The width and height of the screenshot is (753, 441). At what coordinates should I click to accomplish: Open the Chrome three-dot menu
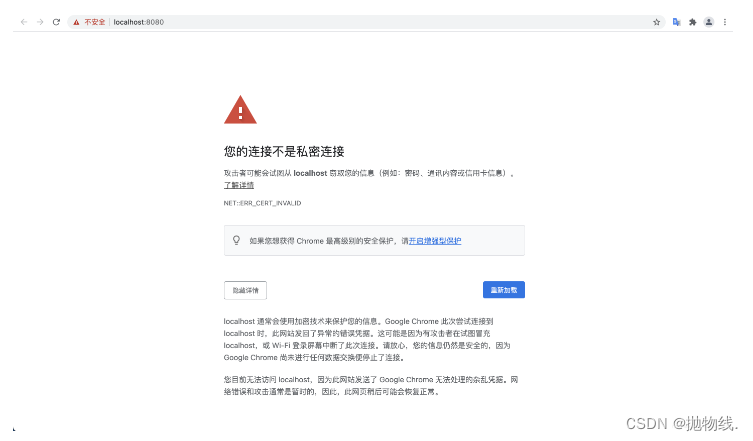pyautogui.click(x=725, y=22)
